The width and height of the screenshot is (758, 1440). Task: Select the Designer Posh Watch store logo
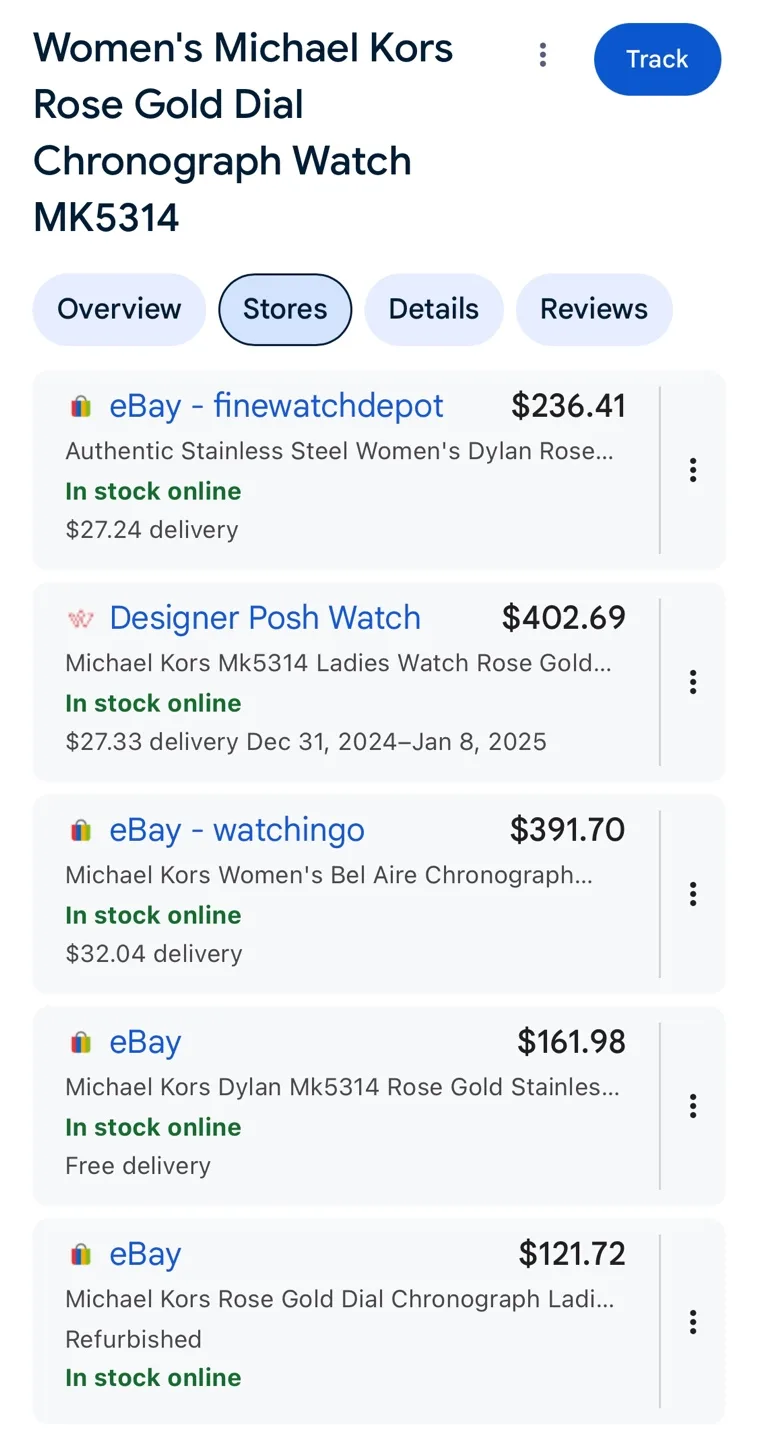click(x=81, y=618)
